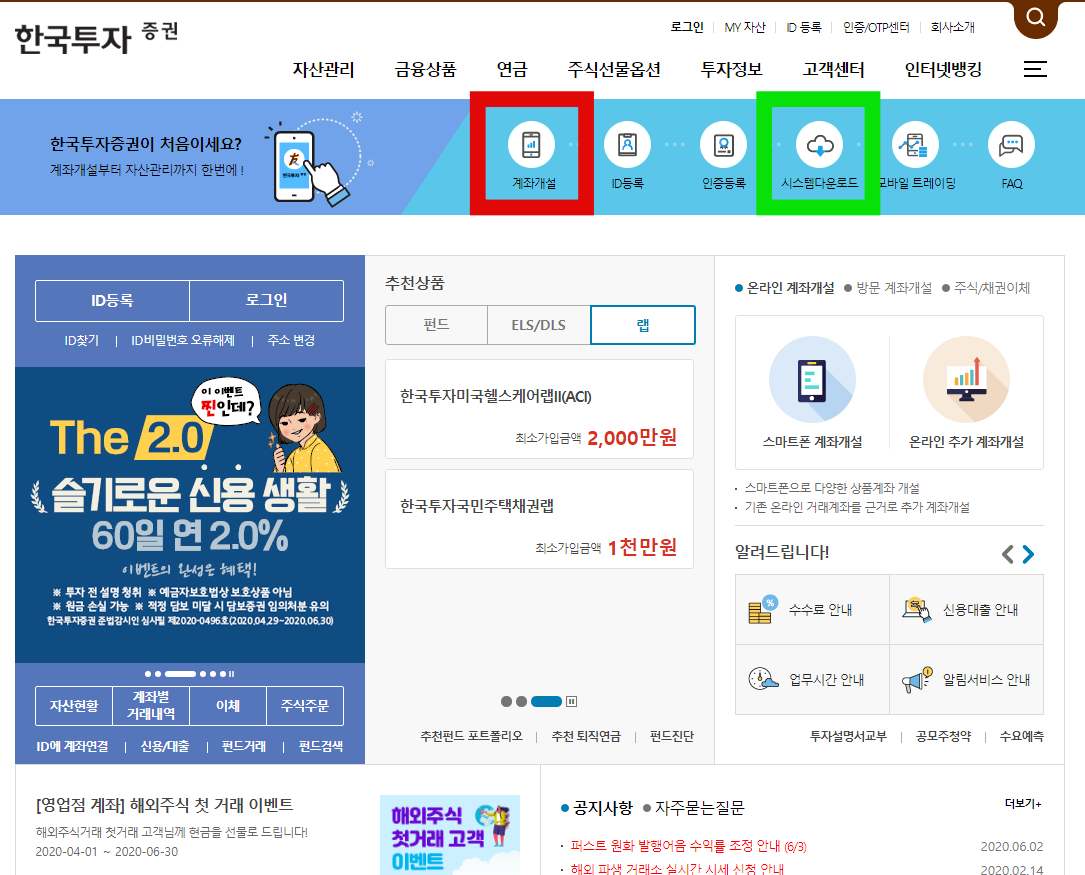Click the ID비밀번호 오류해제 link
The width and height of the screenshot is (1085, 875).
point(183,340)
